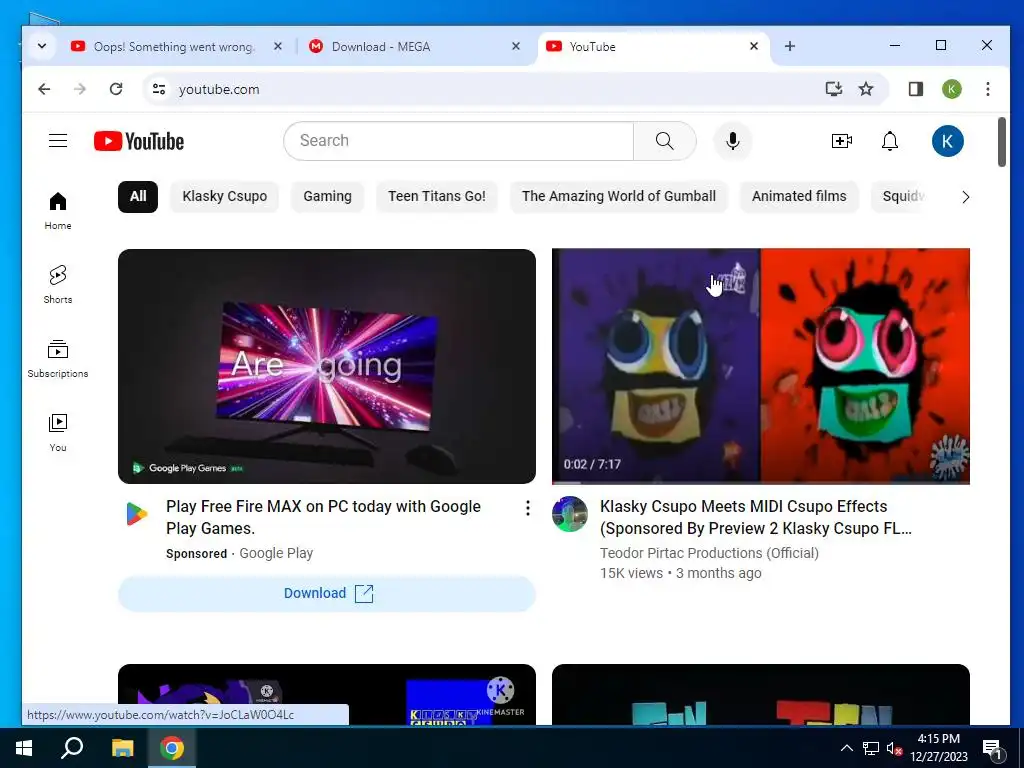This screenshot has width=1024, height=768.
Task: Open Windows taskbar search
Action: [72, 748]
